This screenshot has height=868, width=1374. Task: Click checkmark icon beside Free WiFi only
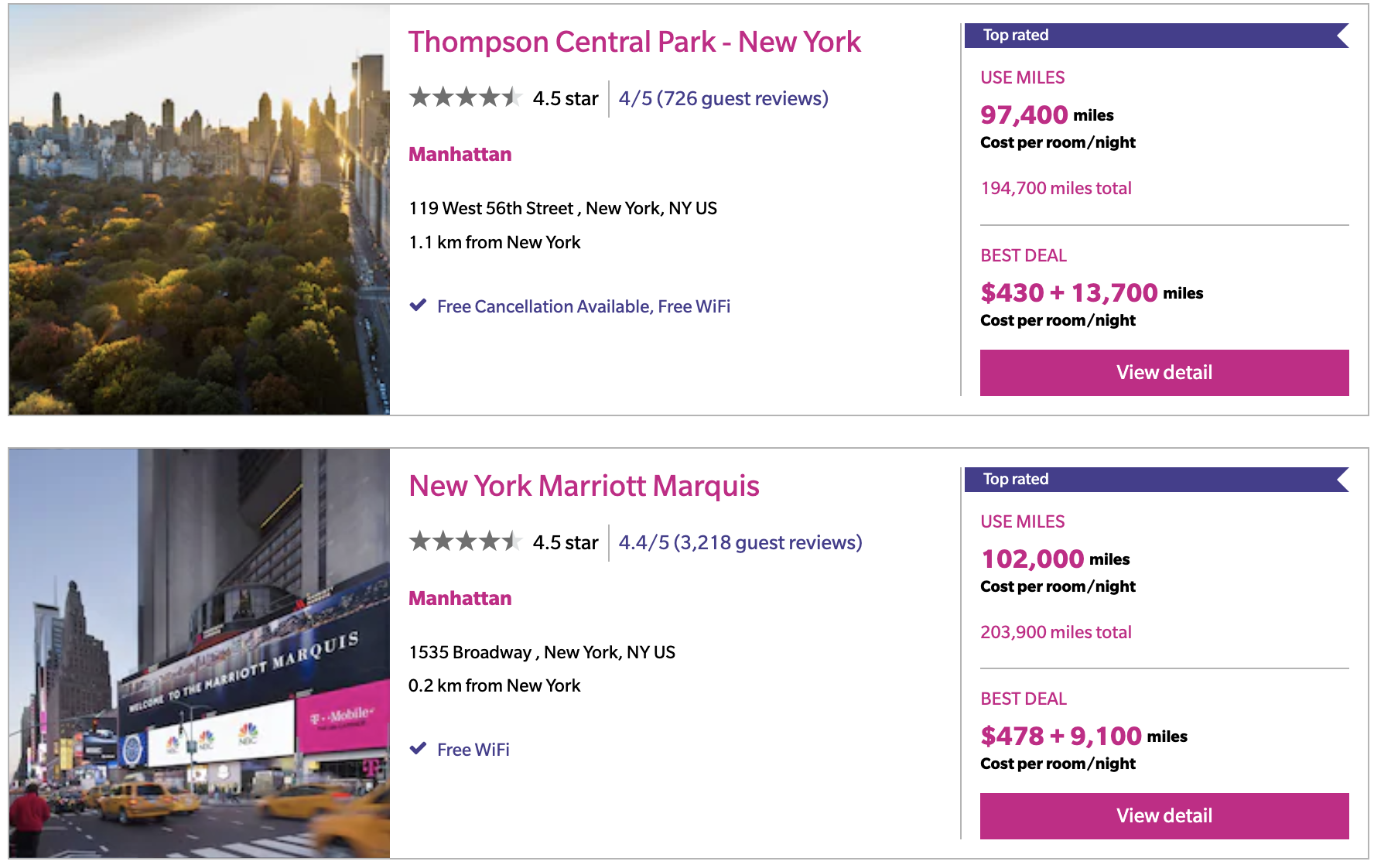418,749
